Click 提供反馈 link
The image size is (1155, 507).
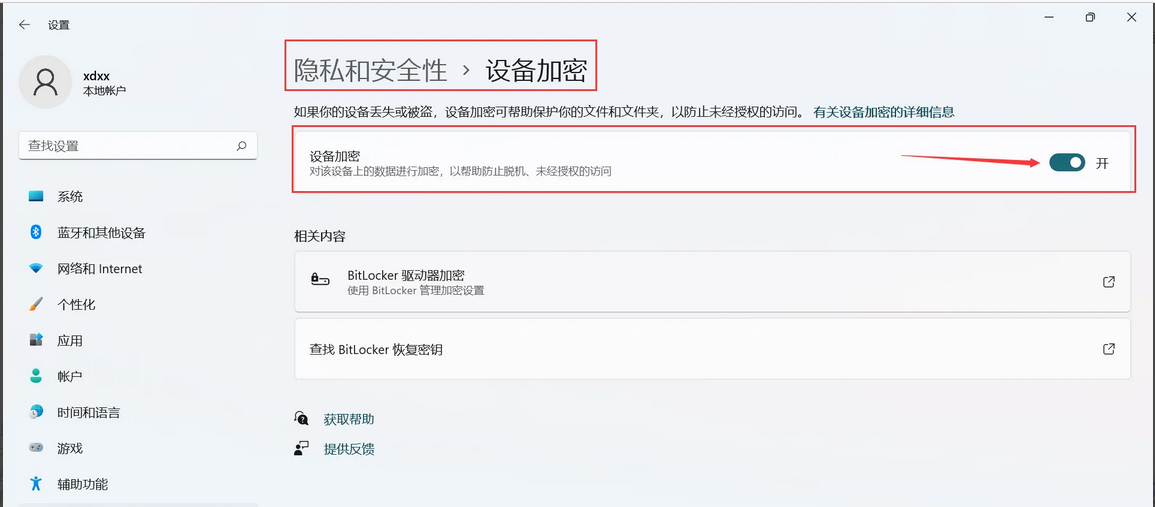[349, 449]
